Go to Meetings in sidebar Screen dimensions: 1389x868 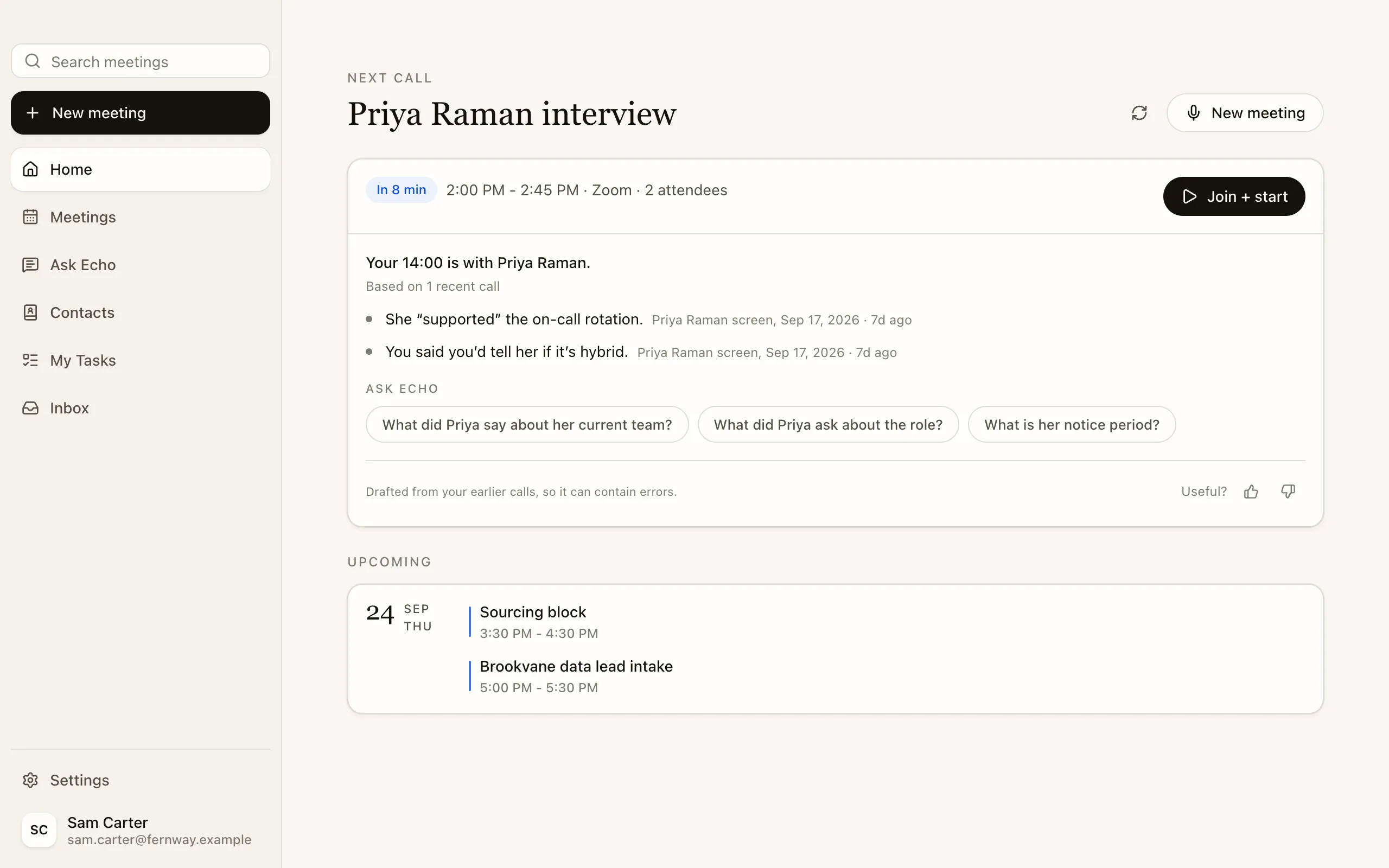tap(141, 217)
